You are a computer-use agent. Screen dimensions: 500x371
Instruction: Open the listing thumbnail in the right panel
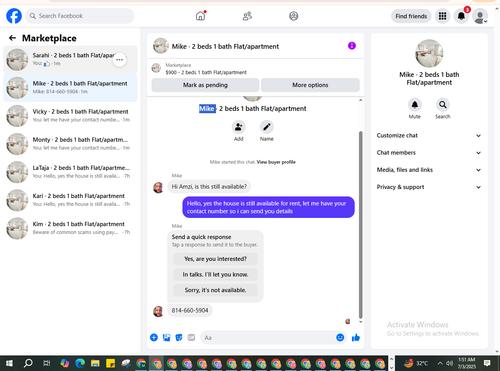pyautogui.click(x=429, y=53)
